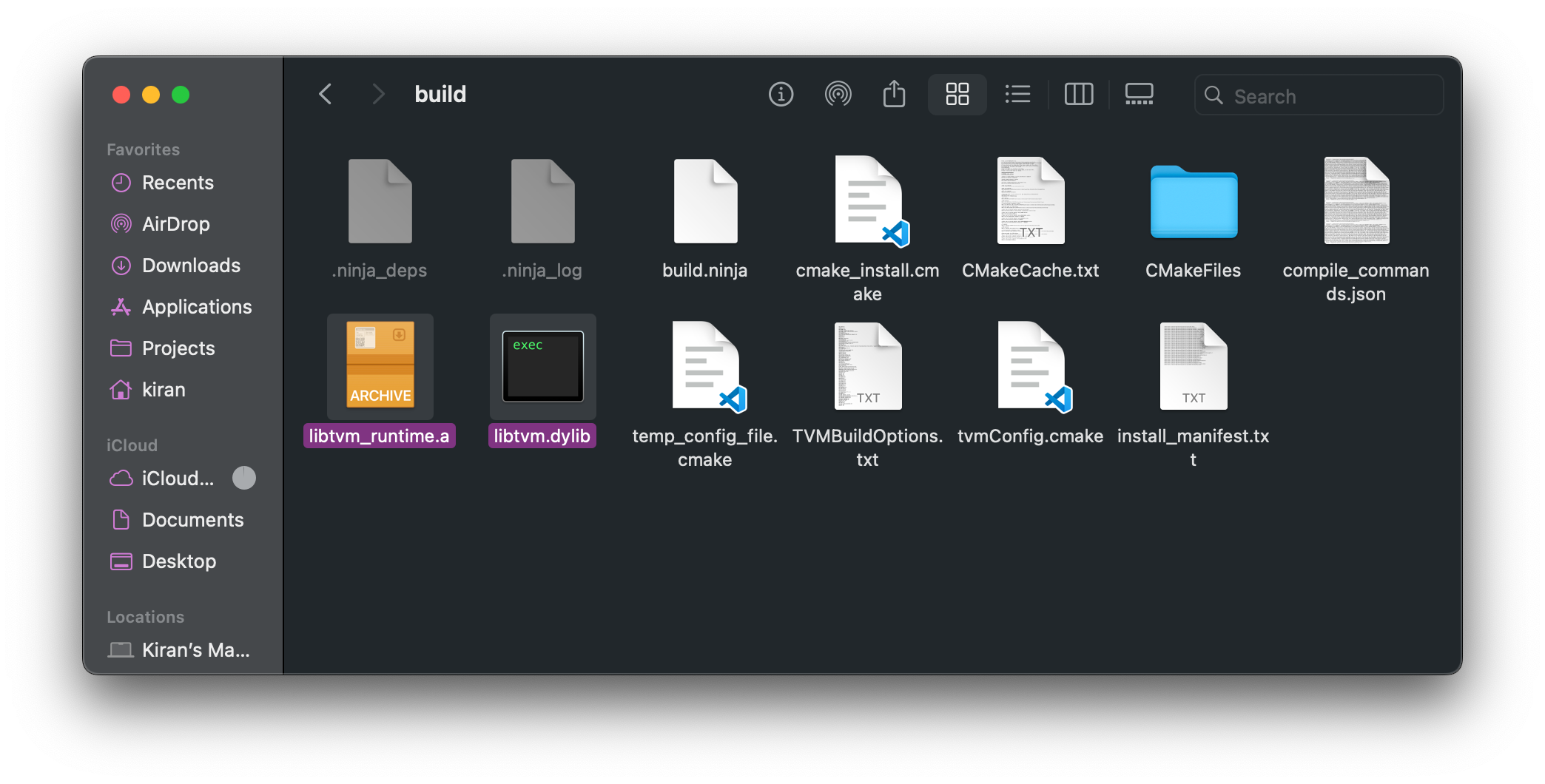This screenshot has height=784, width=1545.
Task: Select the build.ninja file icon
Action: pyautogui.click(x=705, y=201)
